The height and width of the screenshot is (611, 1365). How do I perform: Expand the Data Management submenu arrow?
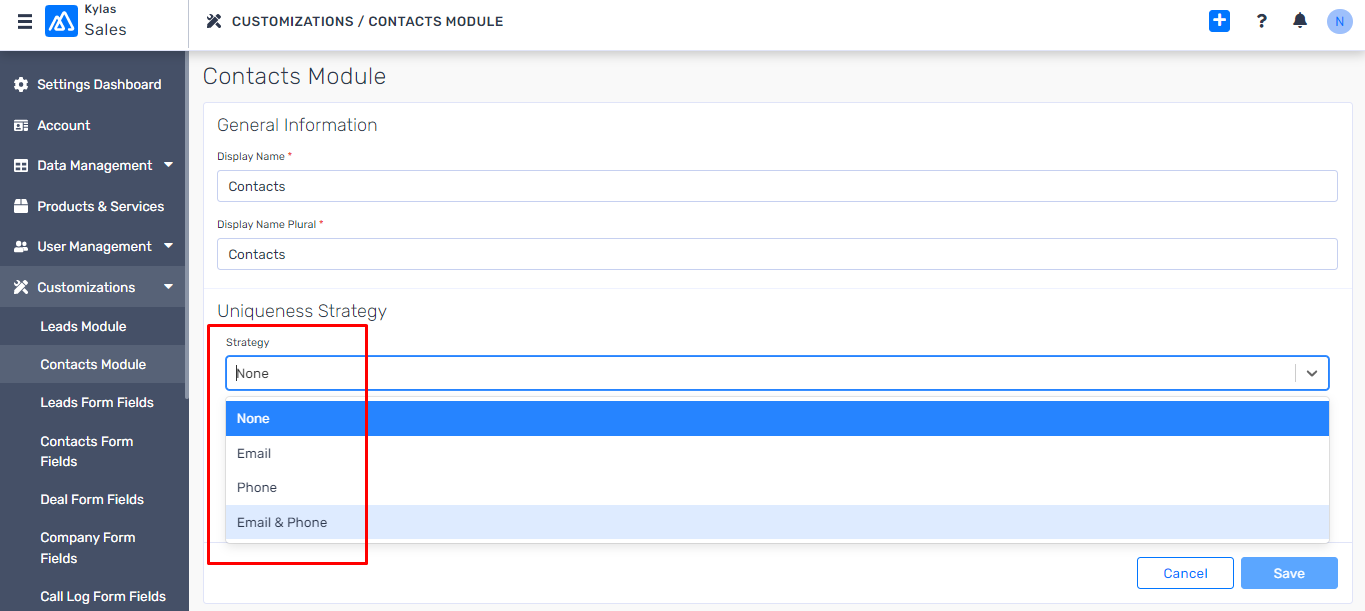point(168,165)
